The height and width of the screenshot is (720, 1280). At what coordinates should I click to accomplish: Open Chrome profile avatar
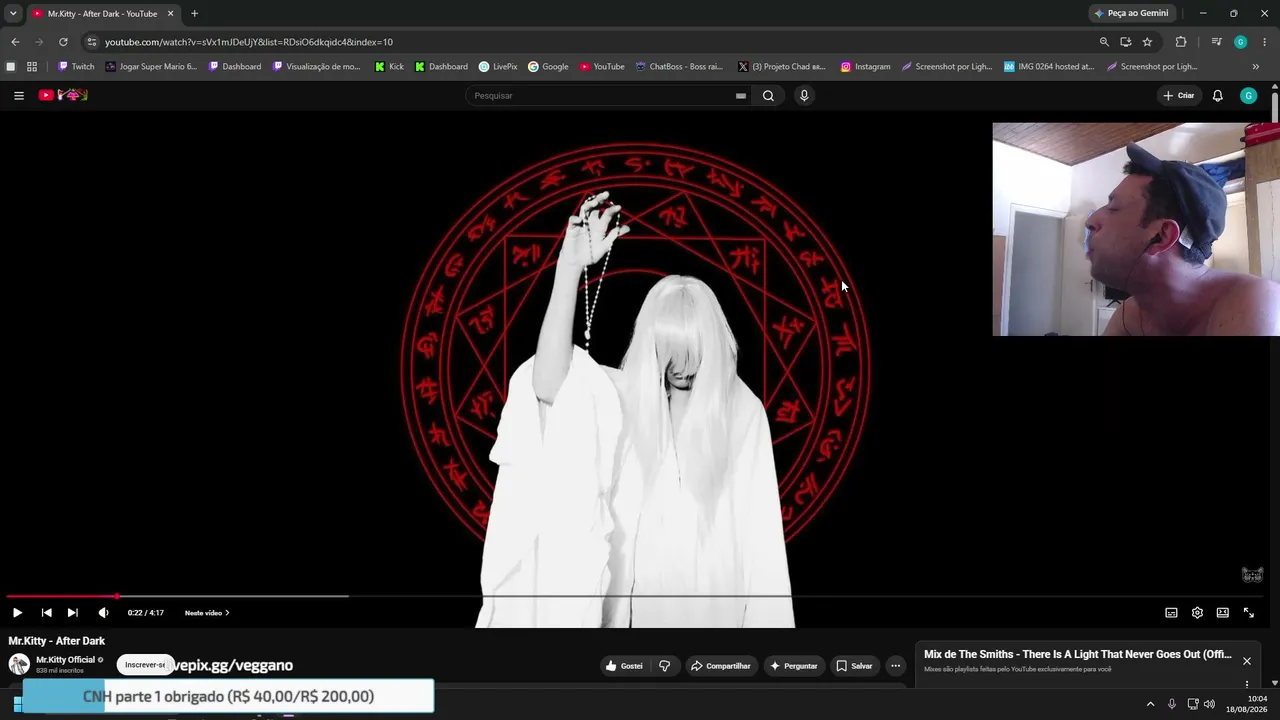(1241, 42)
